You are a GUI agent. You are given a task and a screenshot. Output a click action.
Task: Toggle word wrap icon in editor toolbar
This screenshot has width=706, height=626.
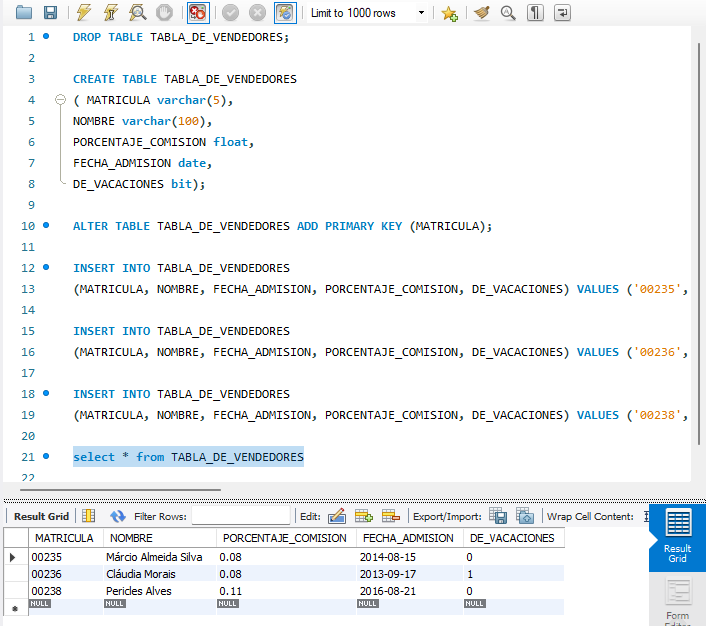click(562, 13)
